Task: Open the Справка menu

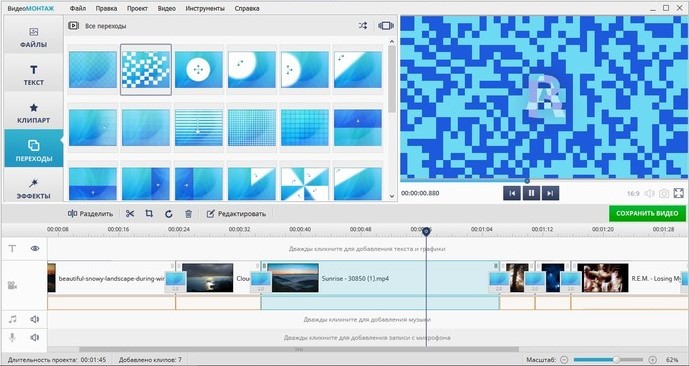Action: point(247,8)
